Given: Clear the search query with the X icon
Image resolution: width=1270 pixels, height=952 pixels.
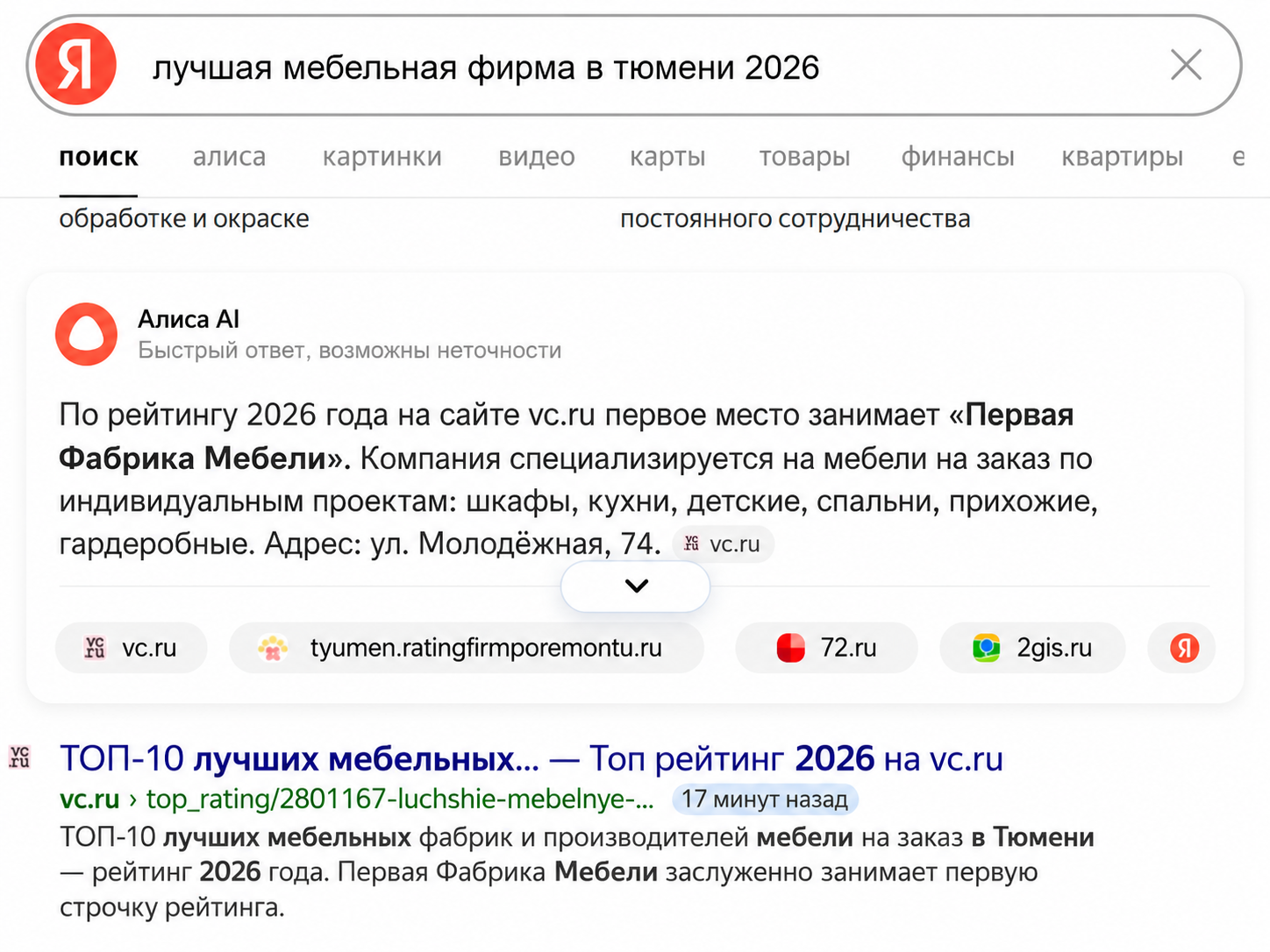Looking at the screenshot, I should [1186, 65].
